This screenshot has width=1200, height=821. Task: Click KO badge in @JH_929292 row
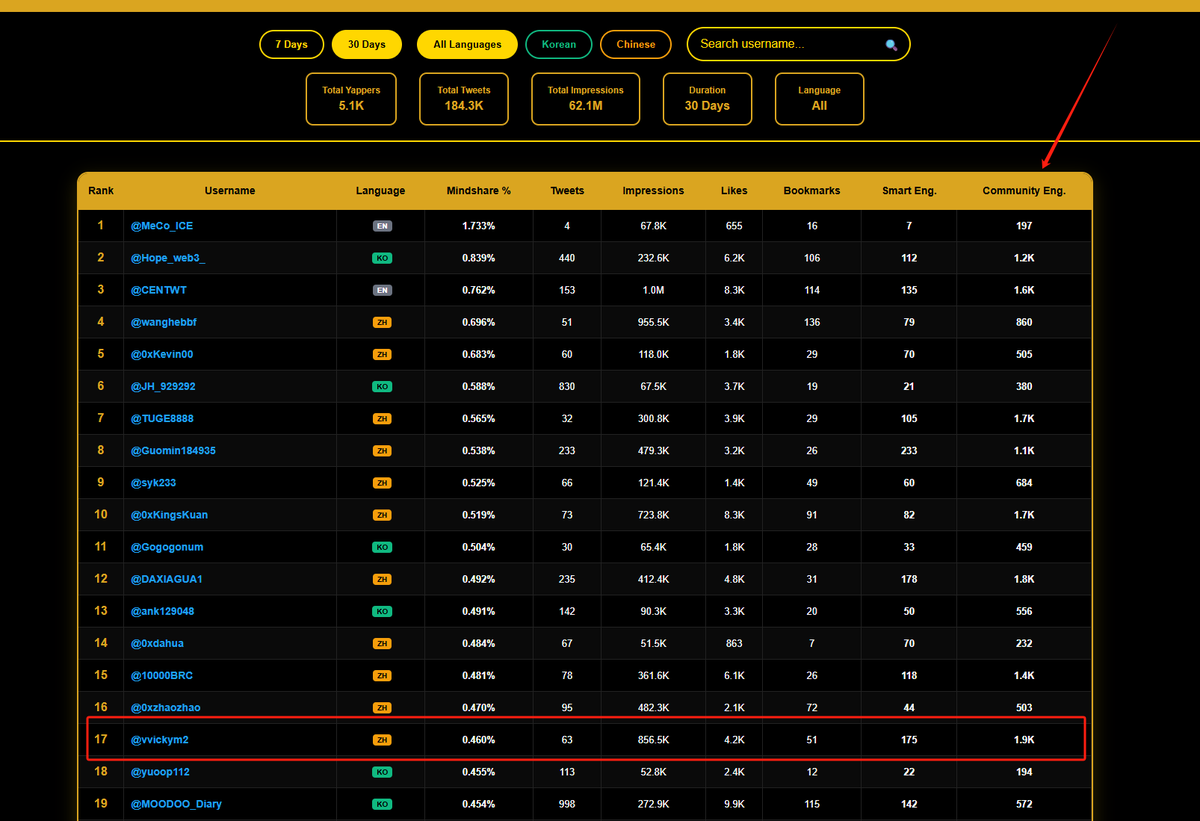point(381,386)
